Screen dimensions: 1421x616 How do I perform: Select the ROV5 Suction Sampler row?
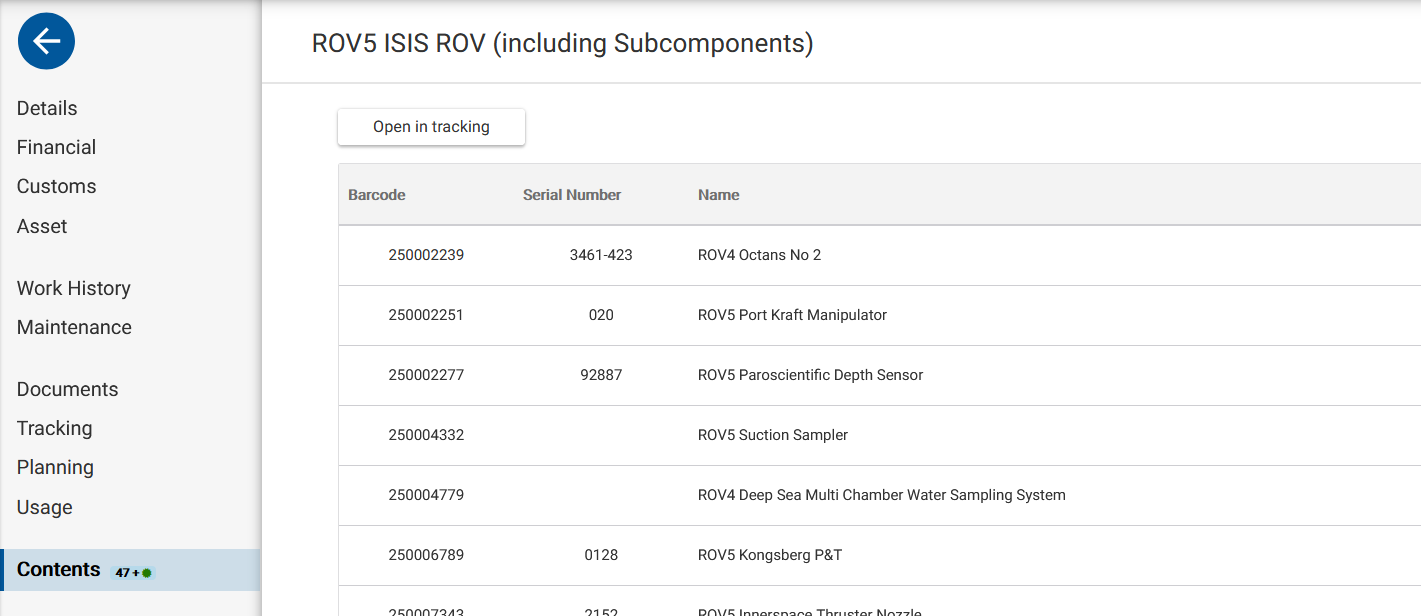click(773, 435)
